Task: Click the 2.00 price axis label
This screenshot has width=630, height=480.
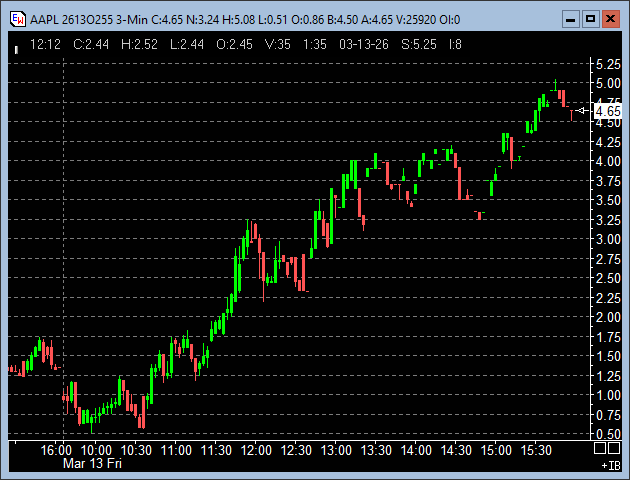Action: point(607,317)
